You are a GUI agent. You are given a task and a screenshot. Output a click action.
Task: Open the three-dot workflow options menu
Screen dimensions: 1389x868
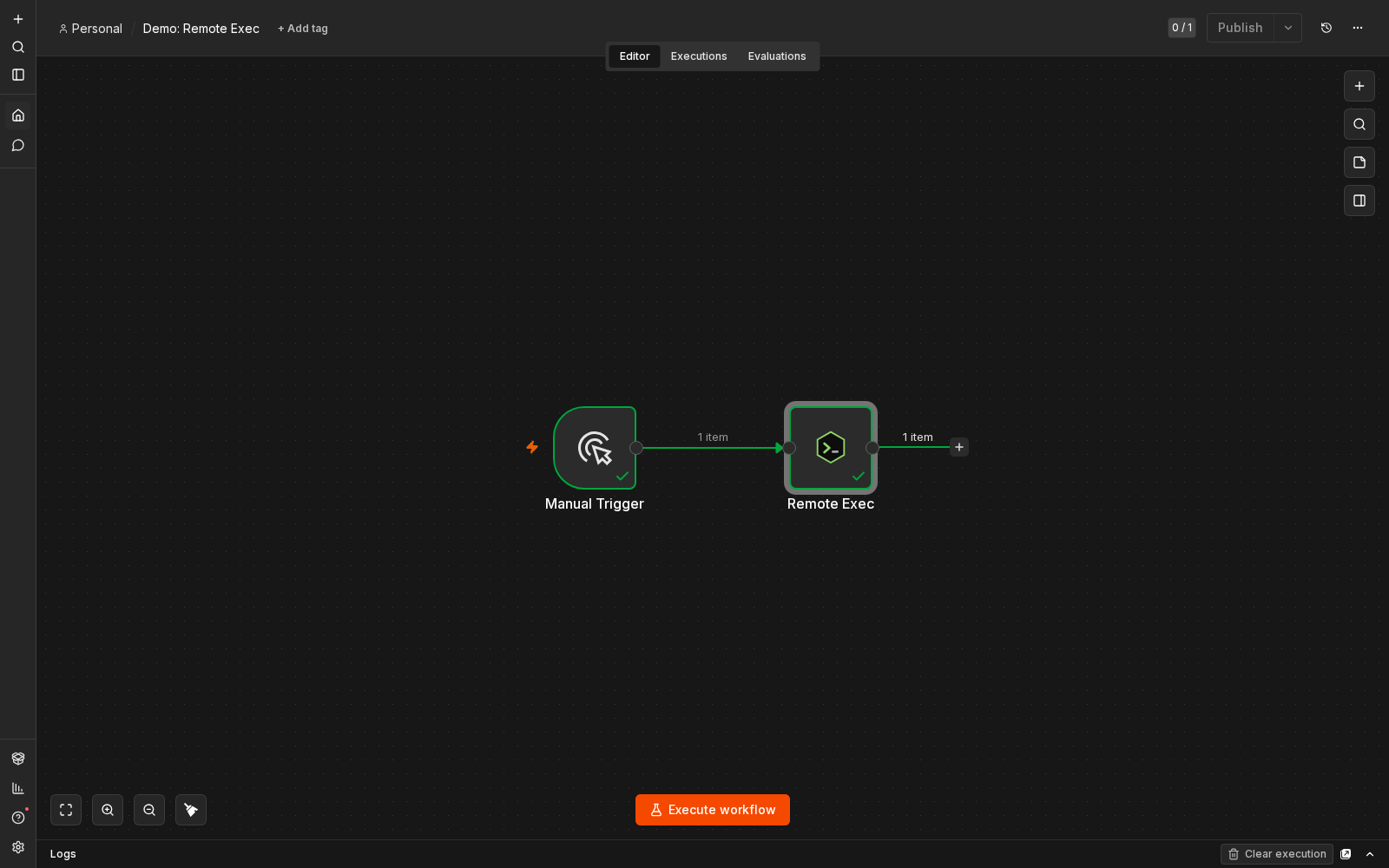coord(1358,28)
